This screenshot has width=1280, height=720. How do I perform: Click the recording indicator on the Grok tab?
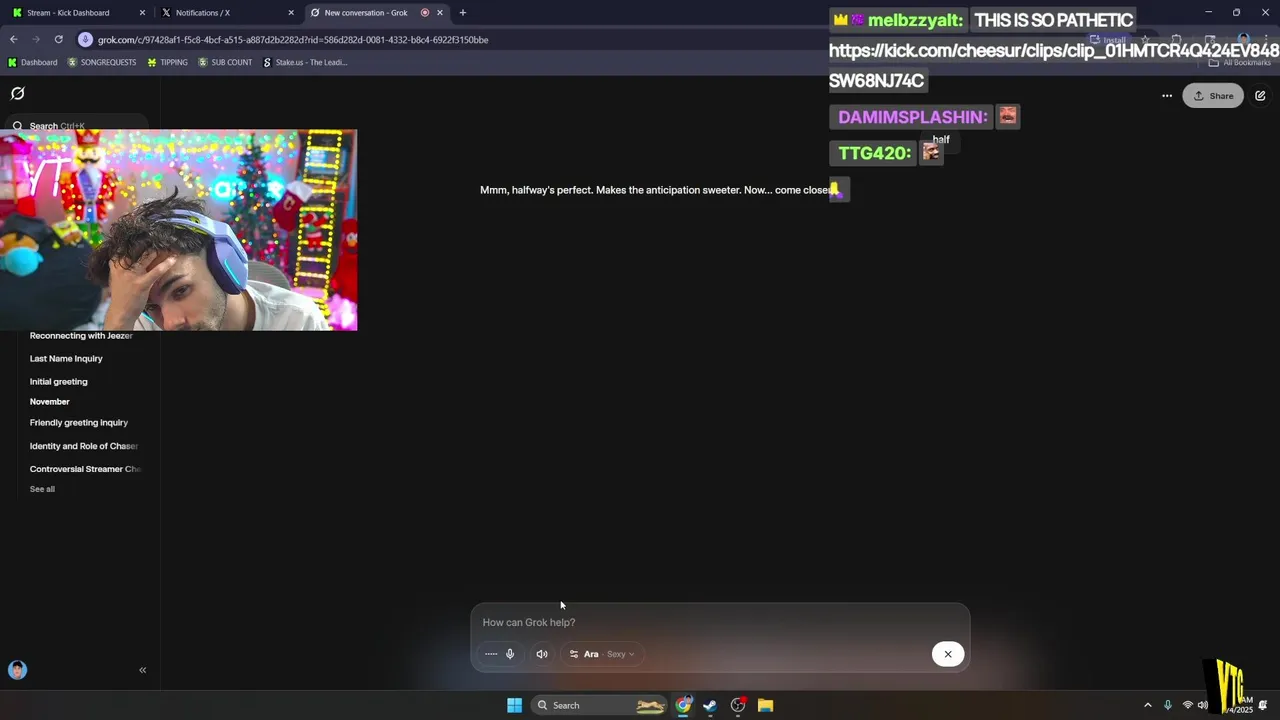pyautogui.click(x=425, y=13)
